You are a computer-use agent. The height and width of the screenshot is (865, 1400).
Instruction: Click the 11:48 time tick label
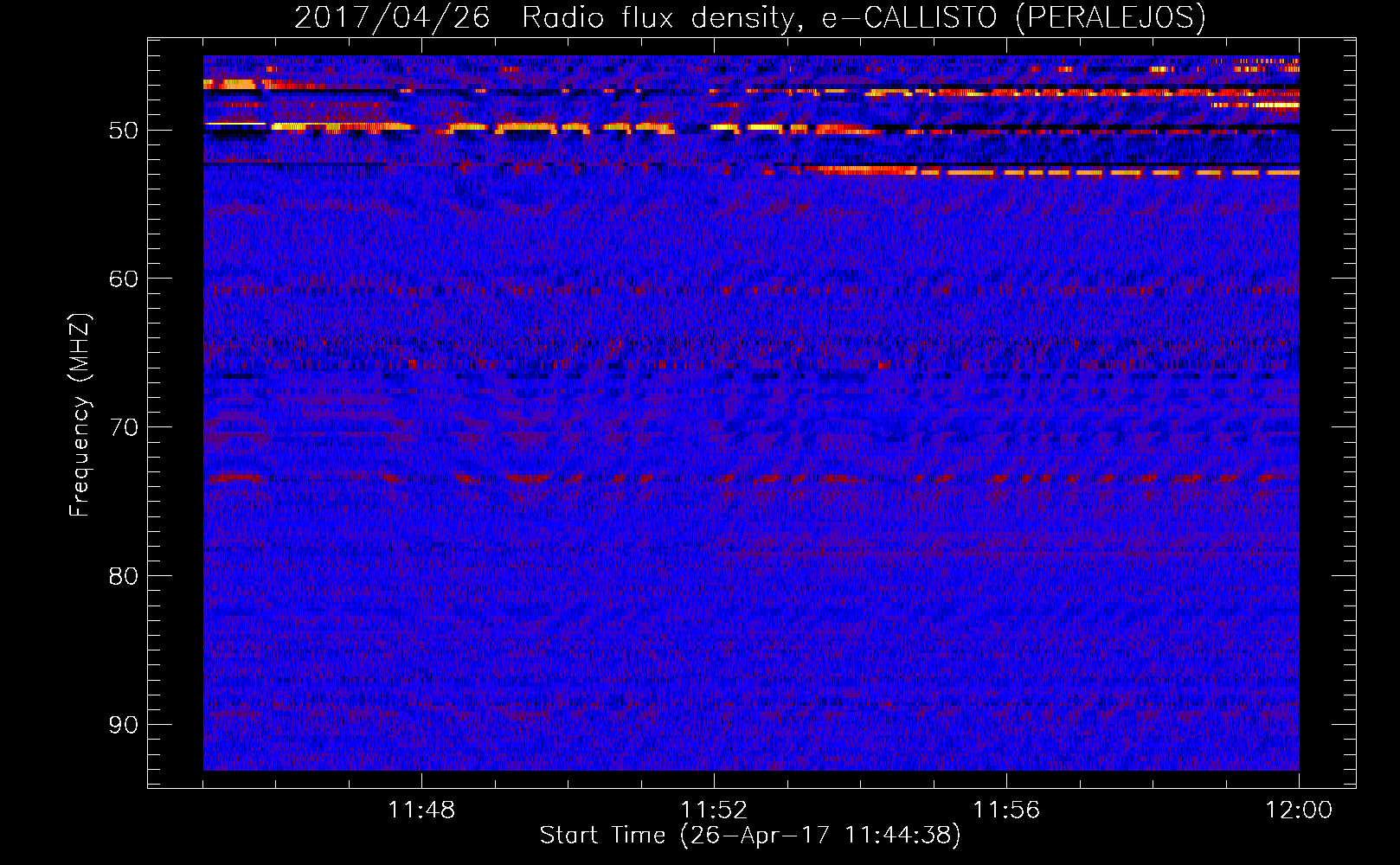421,811
